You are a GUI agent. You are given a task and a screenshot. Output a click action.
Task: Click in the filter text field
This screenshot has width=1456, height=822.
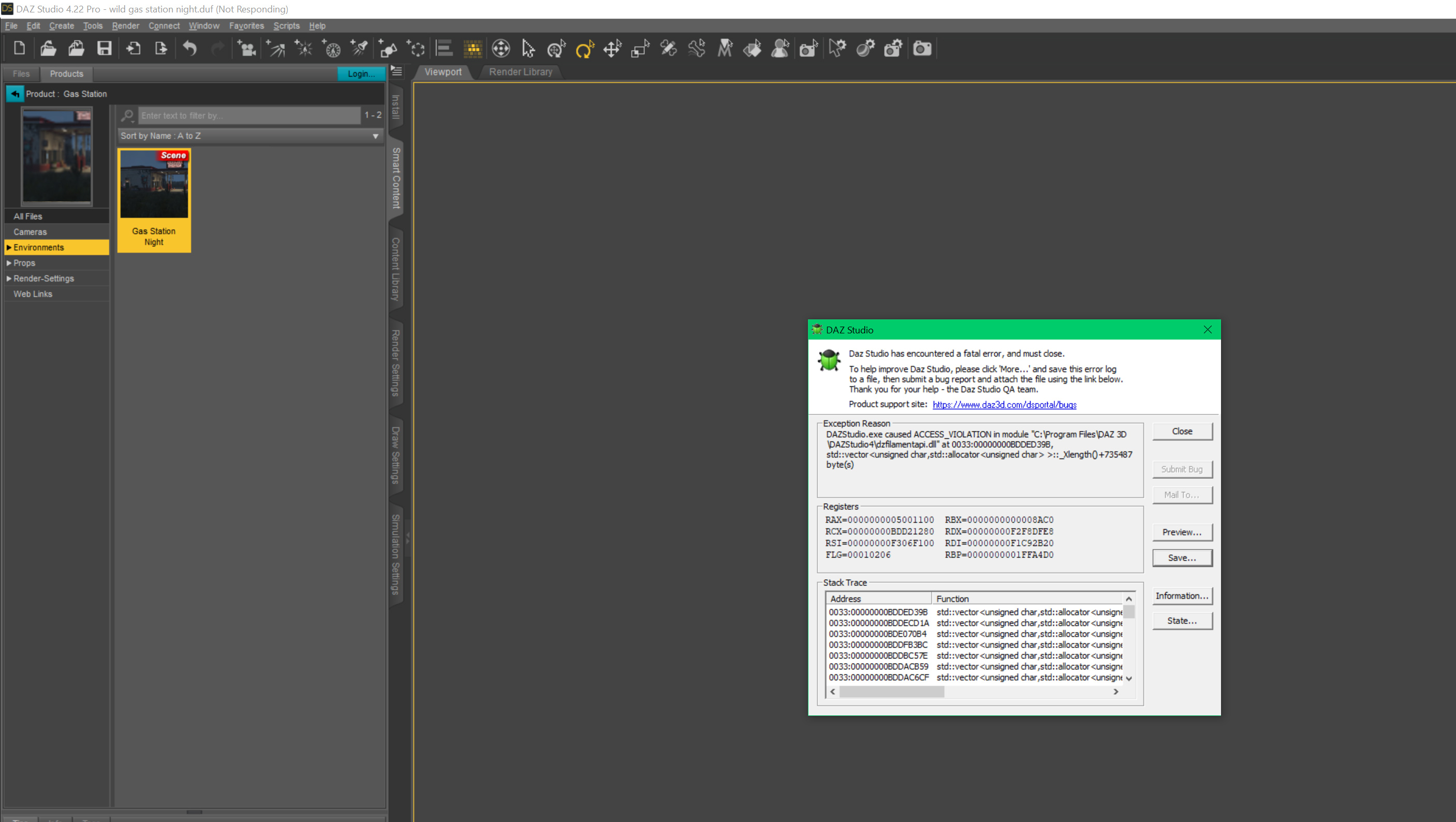pos(248,115)
